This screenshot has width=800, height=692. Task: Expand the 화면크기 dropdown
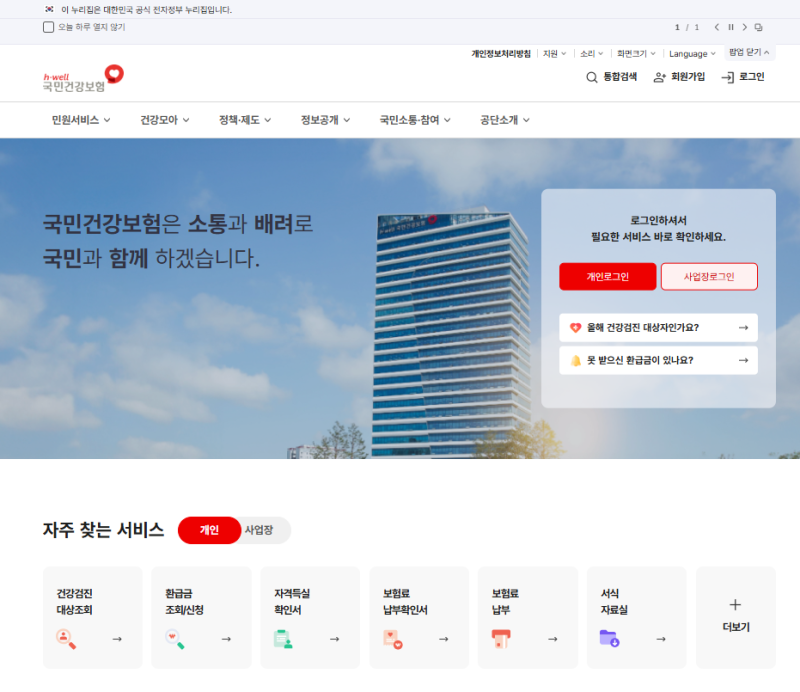(x=636, y=54)
